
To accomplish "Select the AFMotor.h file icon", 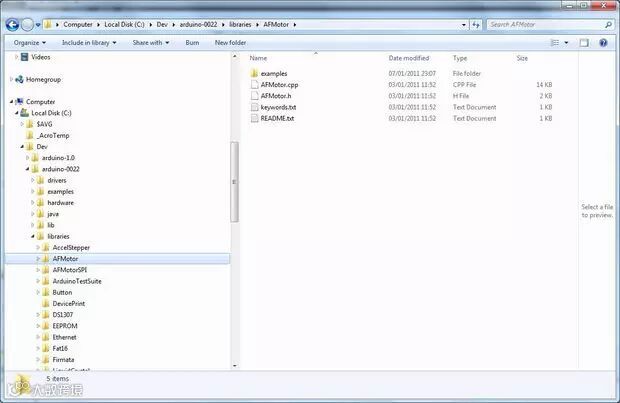I will point(254,96).
